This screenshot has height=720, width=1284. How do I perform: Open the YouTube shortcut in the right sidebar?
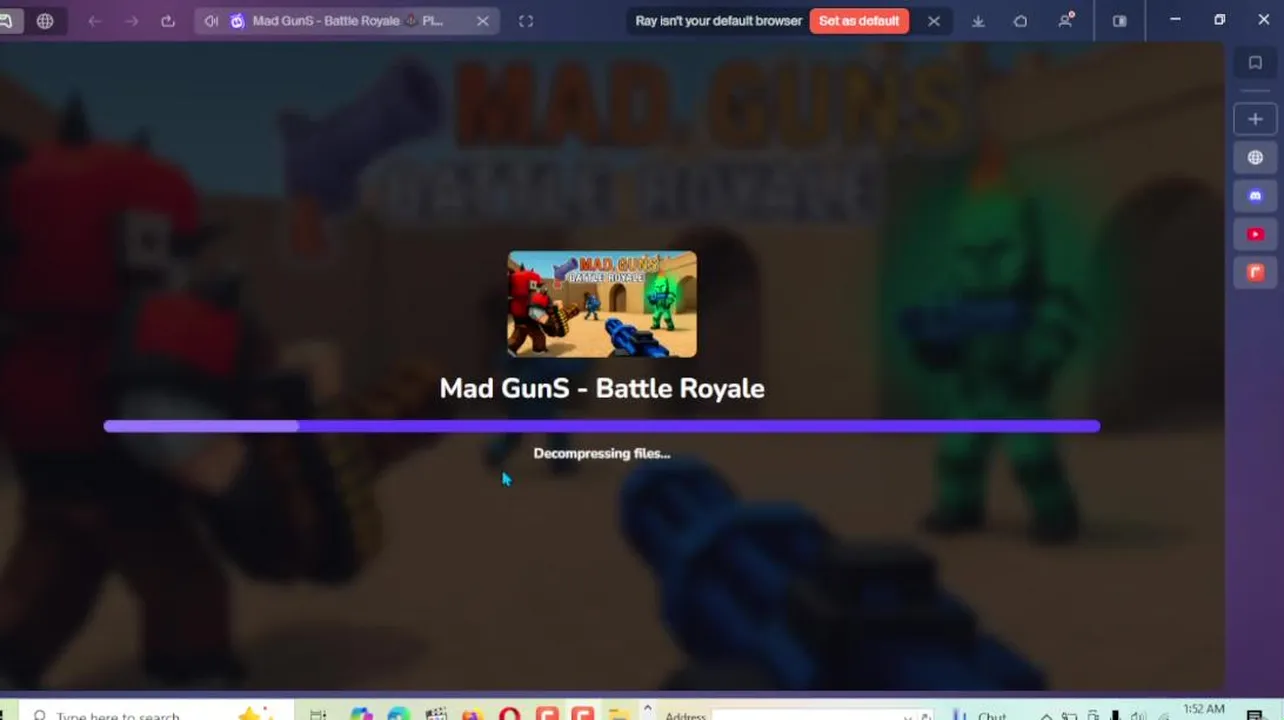coord(1255,234)
